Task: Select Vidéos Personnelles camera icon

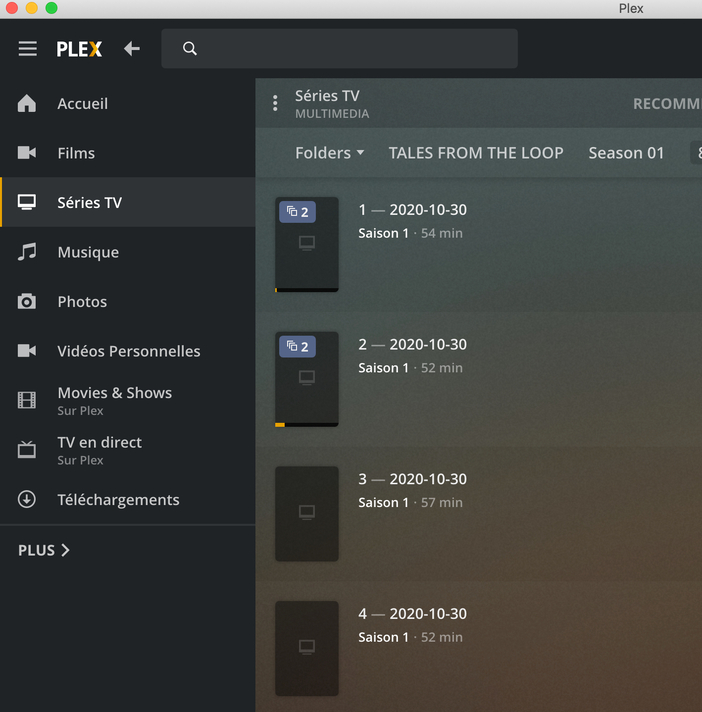Action: point(27,351)
